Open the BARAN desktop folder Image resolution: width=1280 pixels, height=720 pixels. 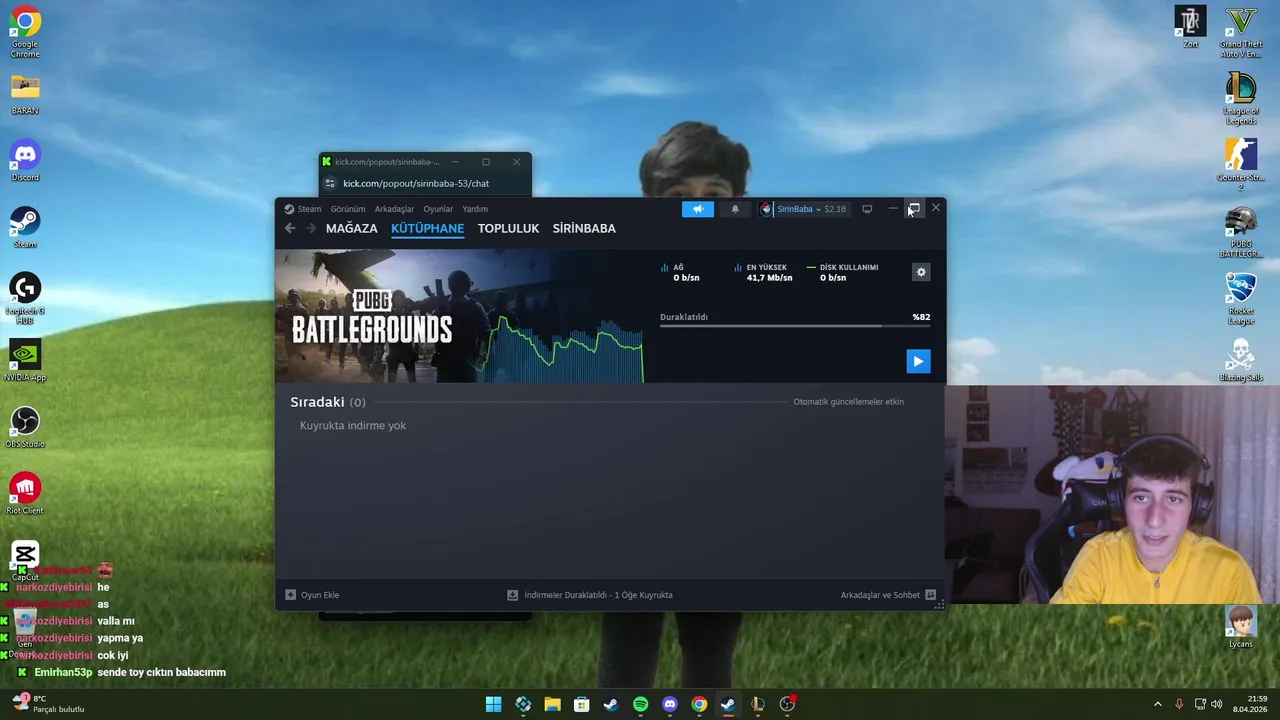[25, 94]
